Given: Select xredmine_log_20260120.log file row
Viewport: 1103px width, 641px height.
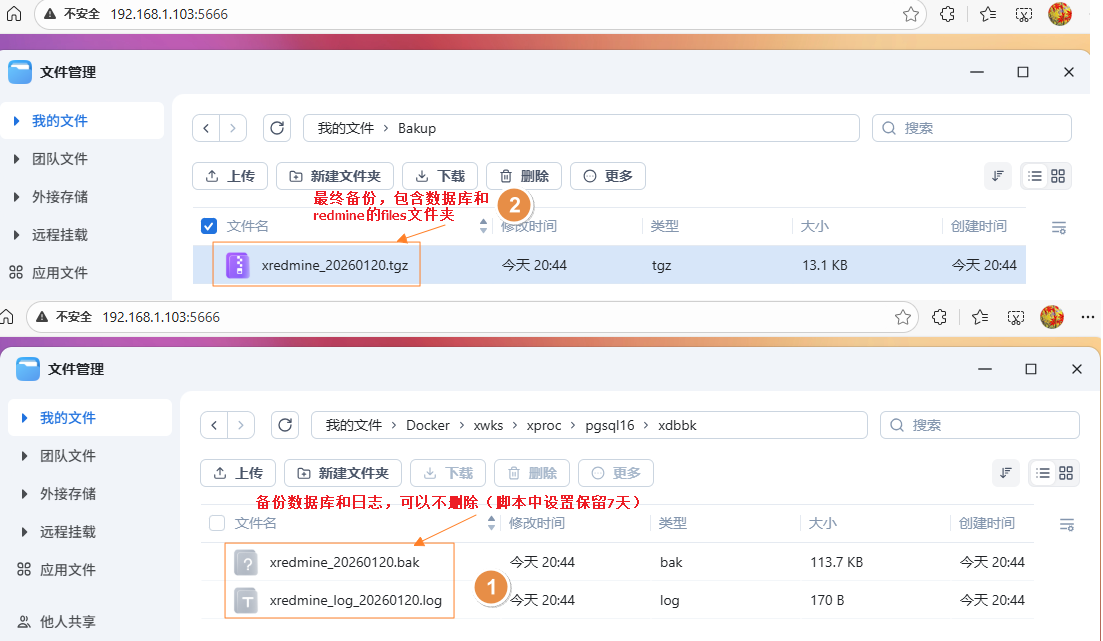Looking at the screenshot, I should [x=617, y=600].
